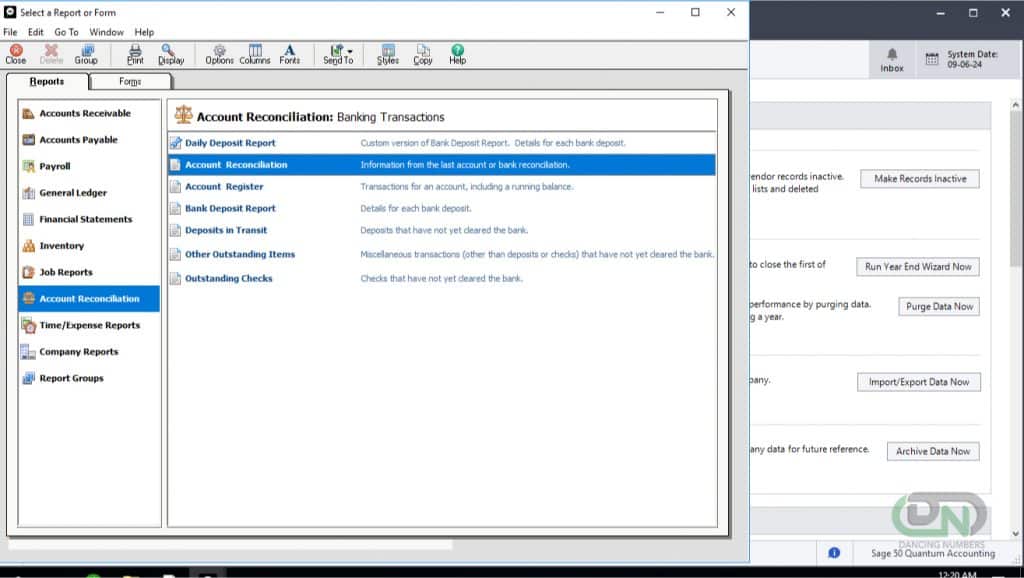
Task: Click the Outstanding Checks document icon
Action: [175, 278]
